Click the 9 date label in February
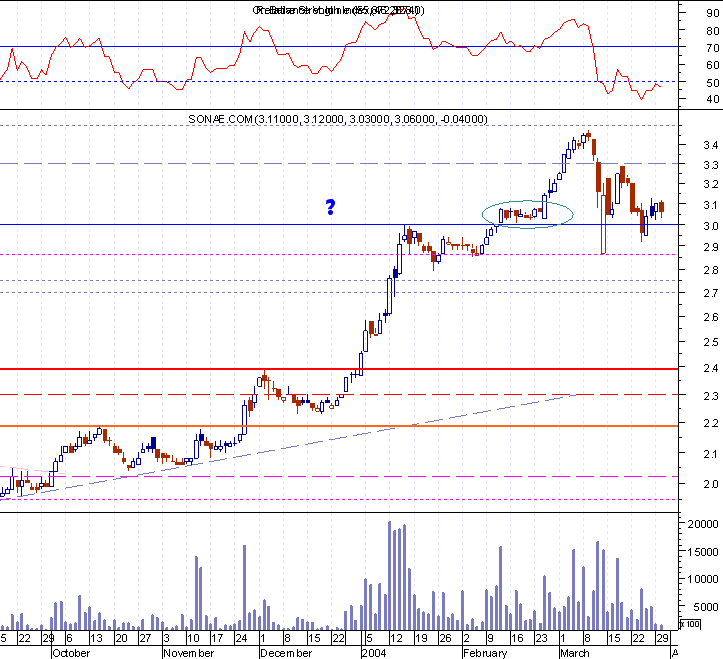723x659 pixels. point(491,639)
